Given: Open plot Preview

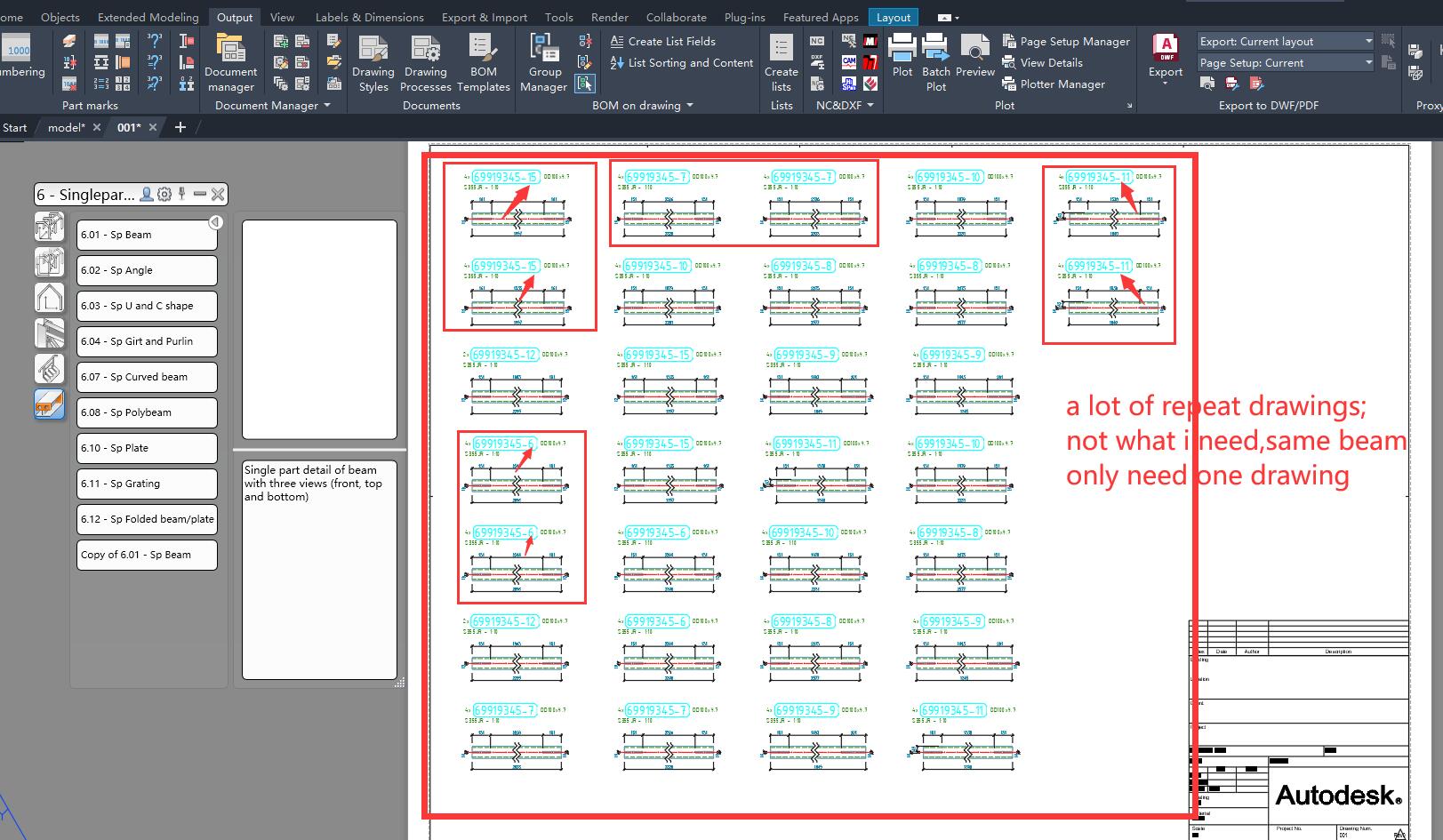Looking at the screenshot, I should pos(975,55).
